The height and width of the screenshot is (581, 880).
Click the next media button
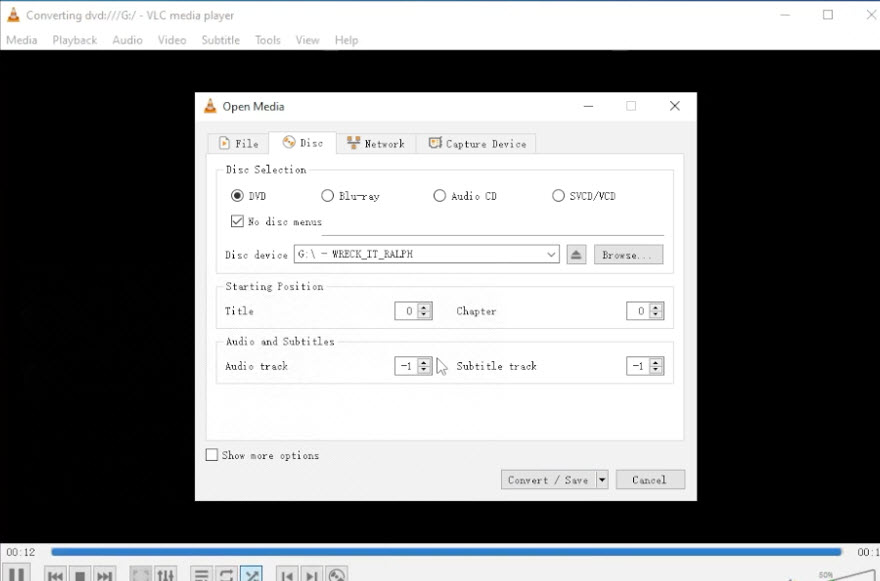(x=104, y=575)
